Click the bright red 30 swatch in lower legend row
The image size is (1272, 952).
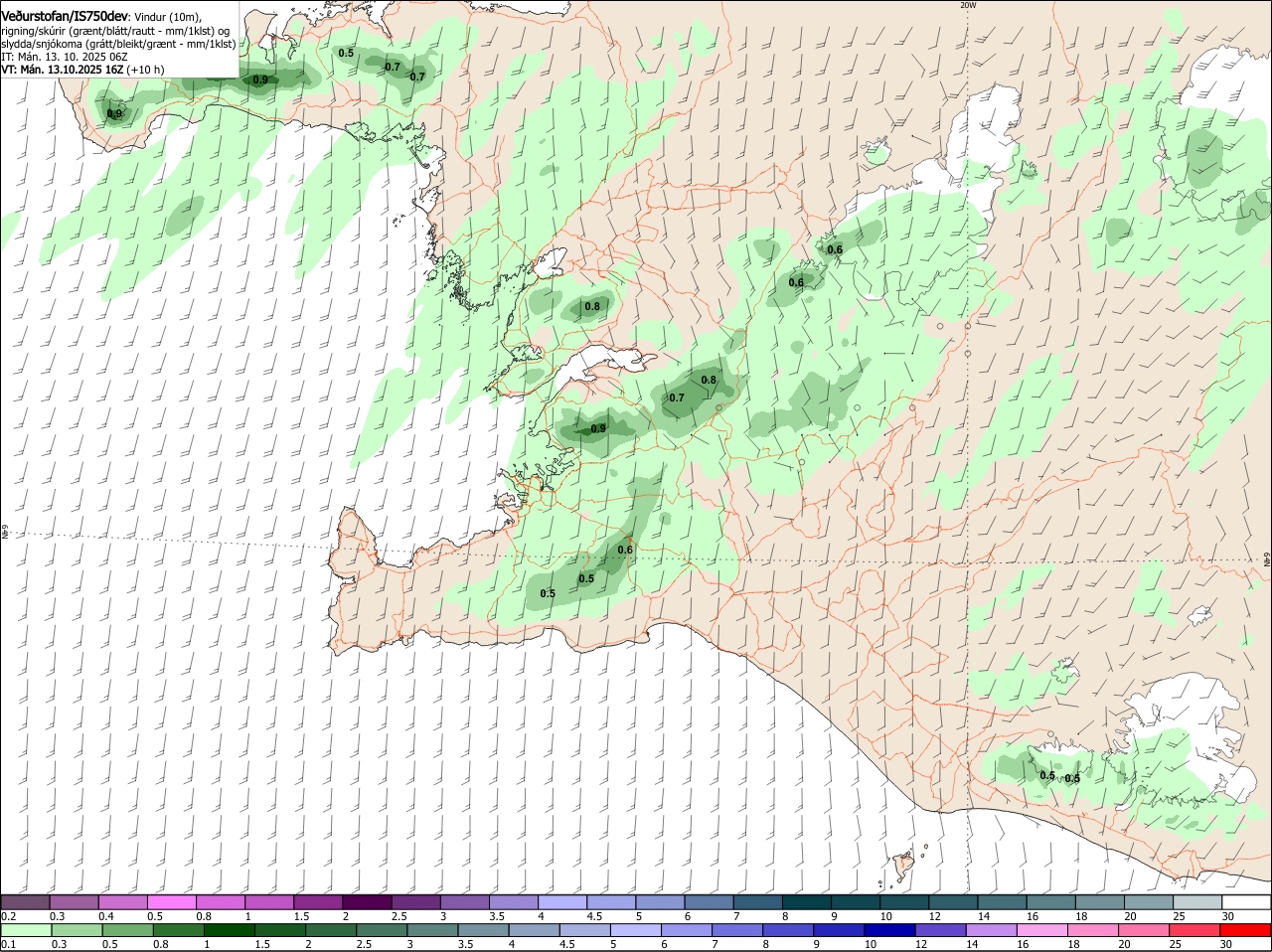[1246, 930]
